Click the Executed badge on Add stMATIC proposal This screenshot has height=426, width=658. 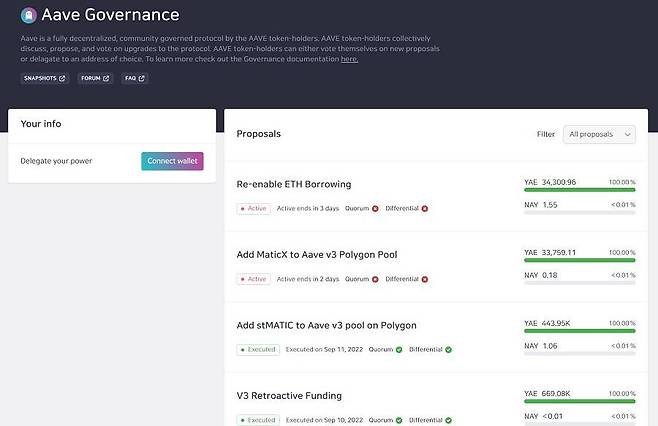258,350
